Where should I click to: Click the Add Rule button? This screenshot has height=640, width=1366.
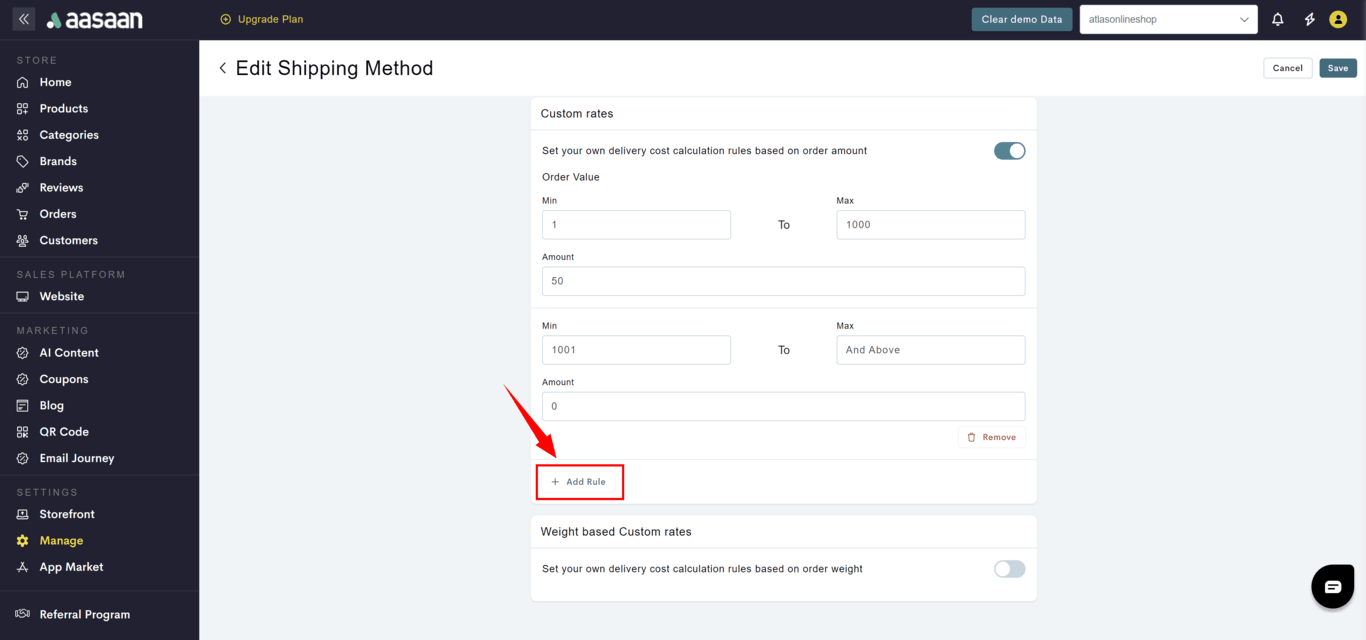coord(579,482)
